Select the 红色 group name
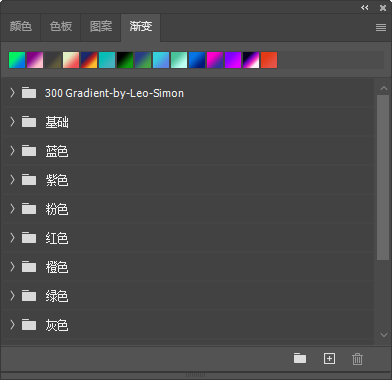This screenshot has height=380, width=392. pos(57,238)
